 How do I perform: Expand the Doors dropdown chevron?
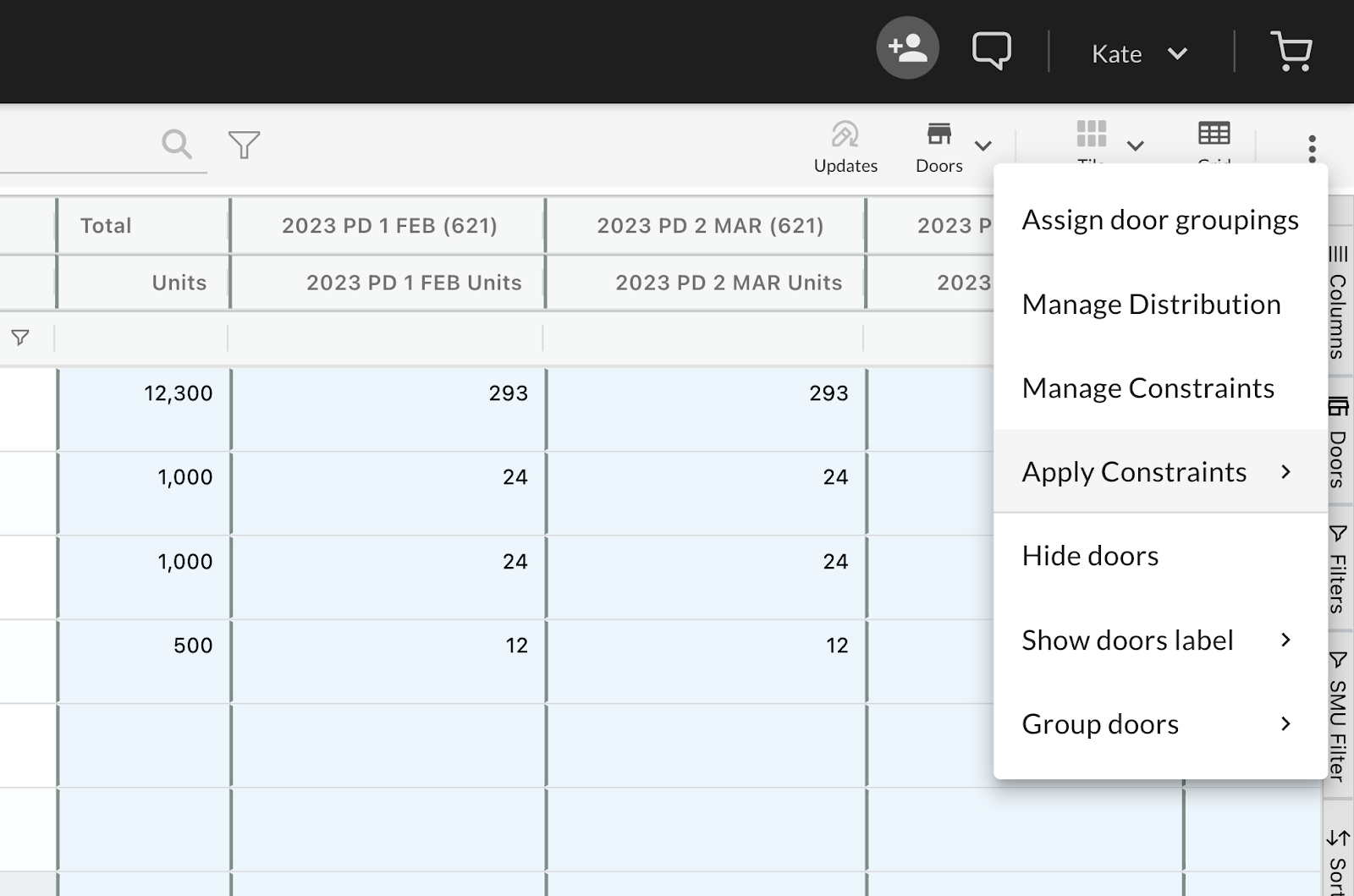tap(982, 146)
